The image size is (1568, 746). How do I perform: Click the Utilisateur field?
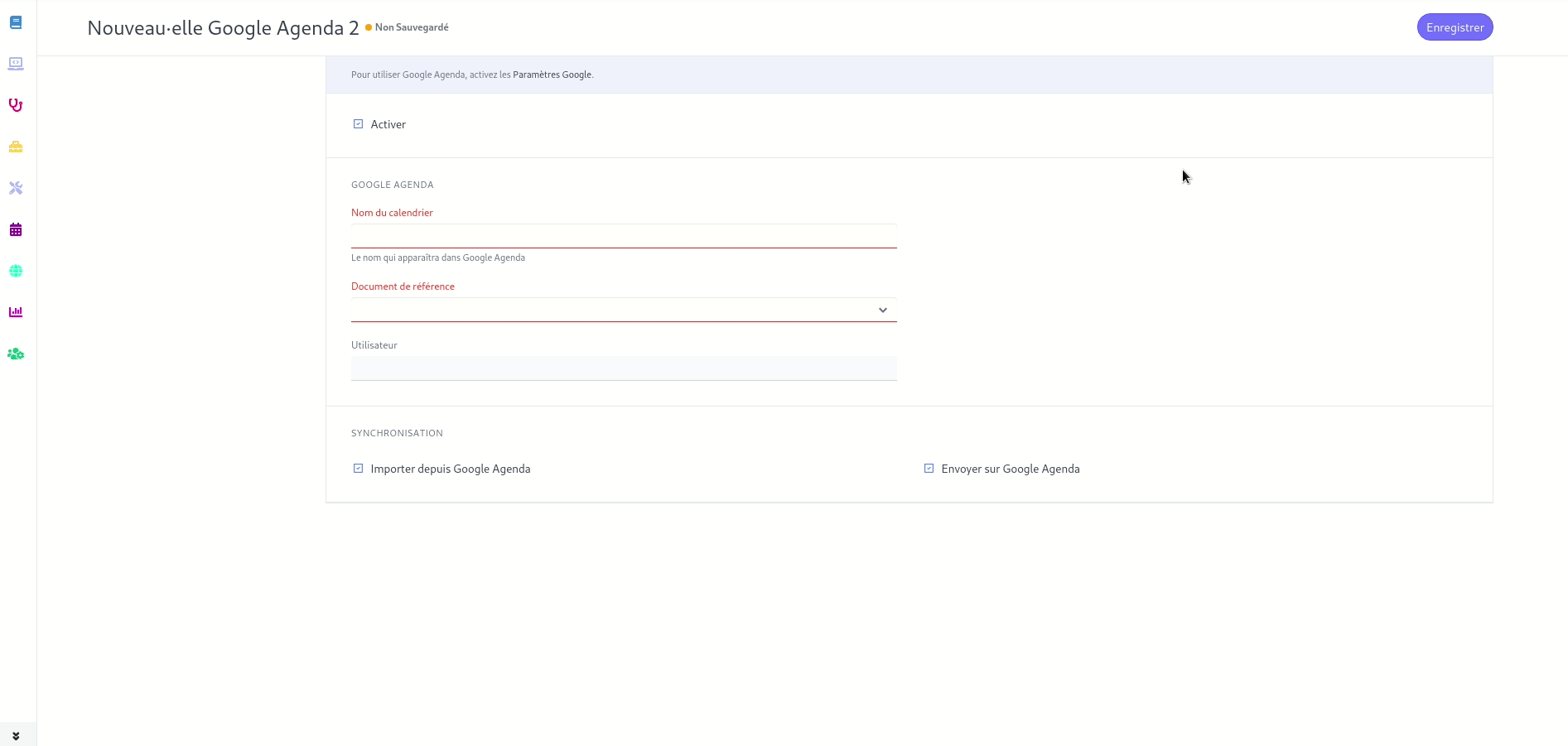pos(623,368)
